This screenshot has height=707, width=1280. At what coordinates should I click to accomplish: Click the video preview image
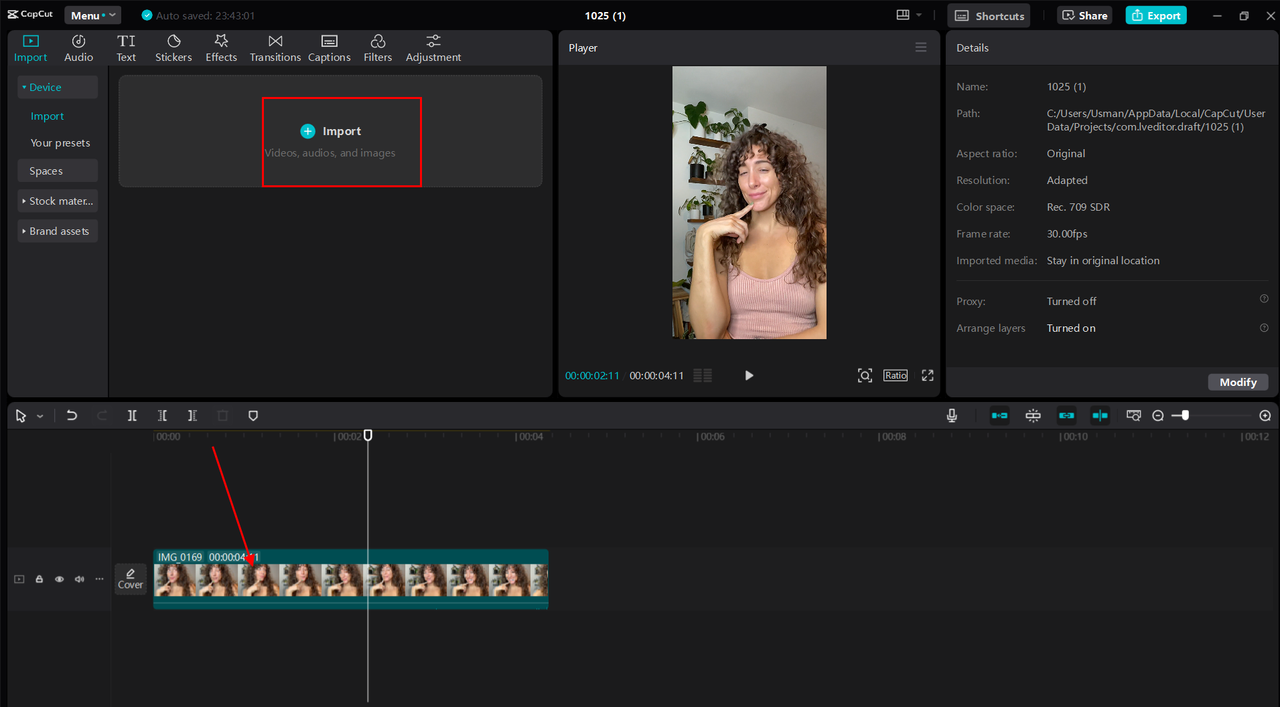749,202
